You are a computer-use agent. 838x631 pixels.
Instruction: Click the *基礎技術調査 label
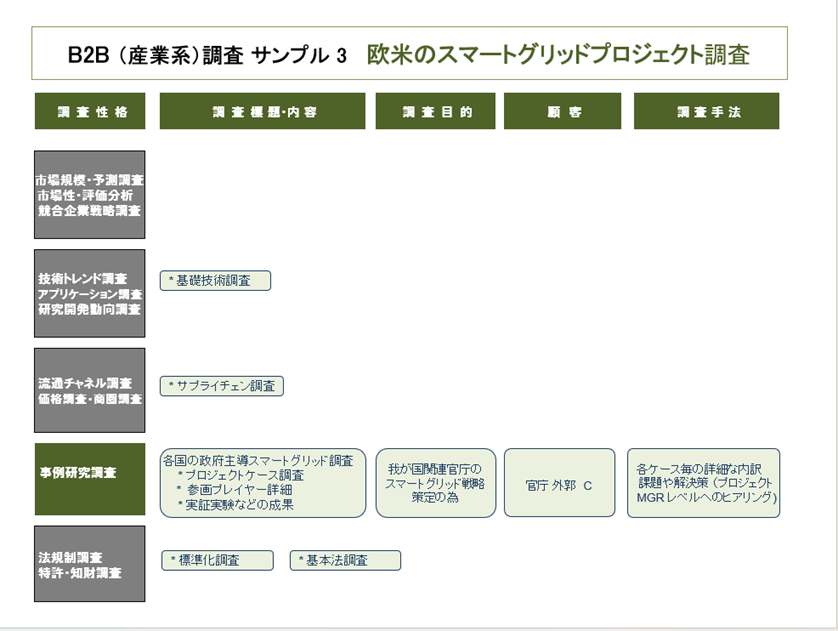coord(215,281)
